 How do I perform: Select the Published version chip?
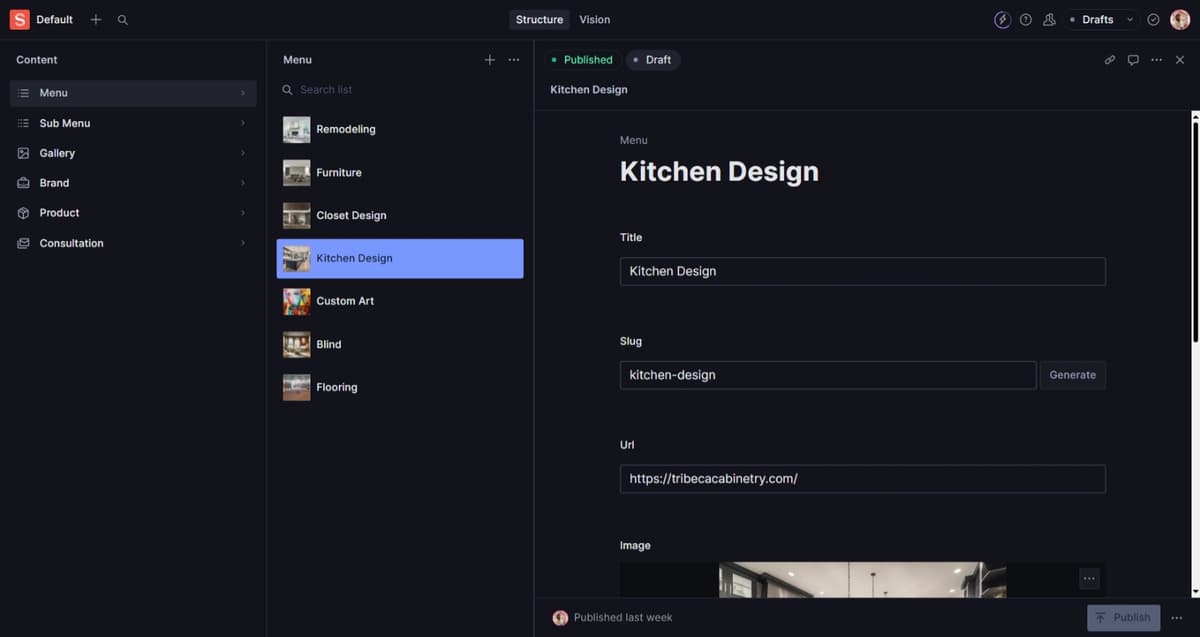581,59
